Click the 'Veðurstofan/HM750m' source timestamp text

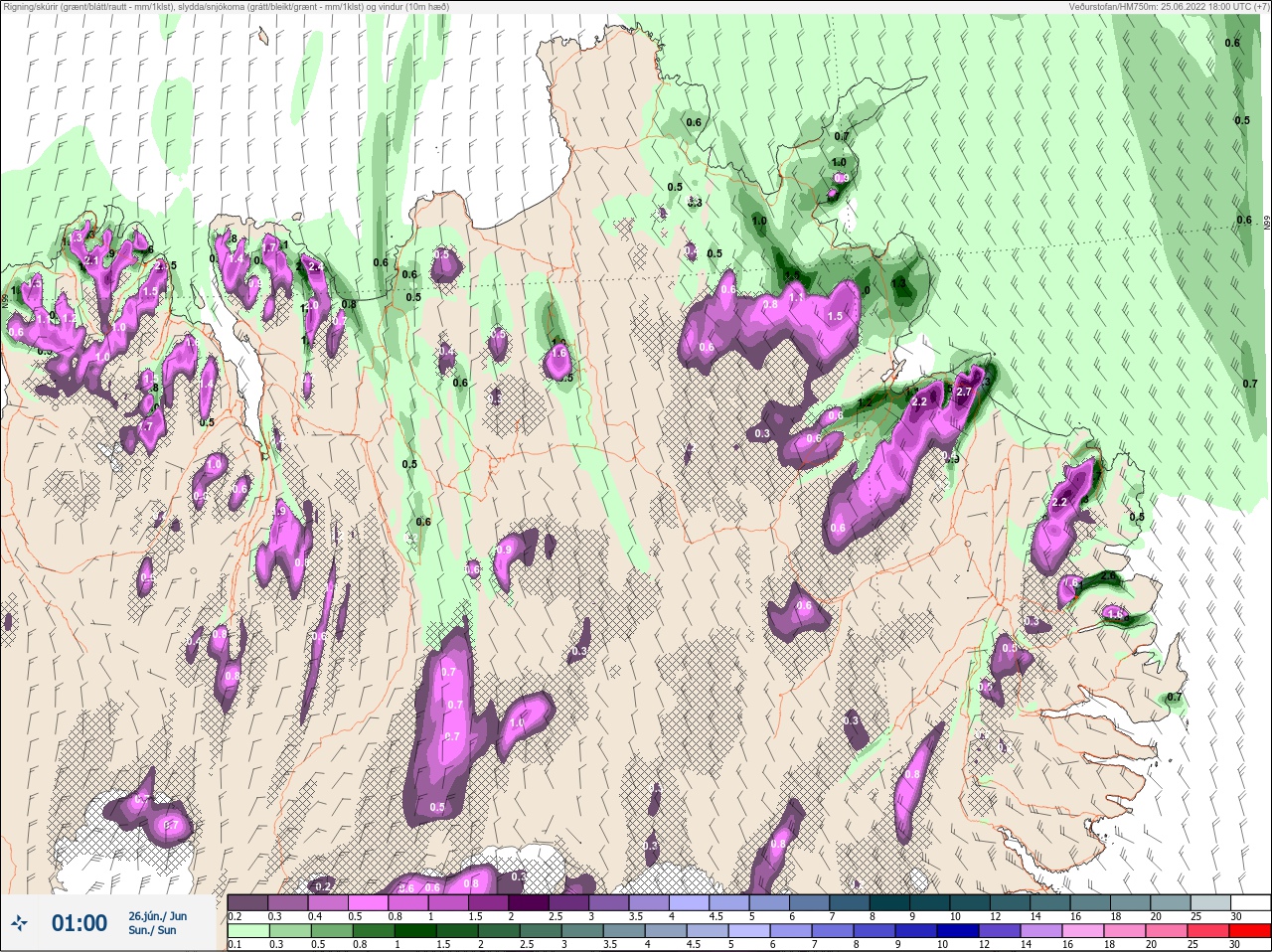click(1169, 7)
